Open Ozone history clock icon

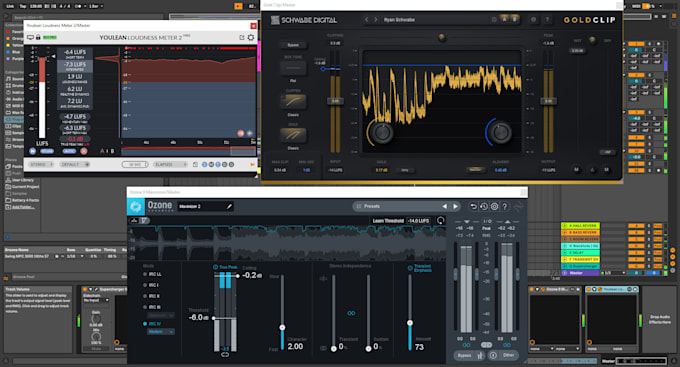(x=484, y=206)
